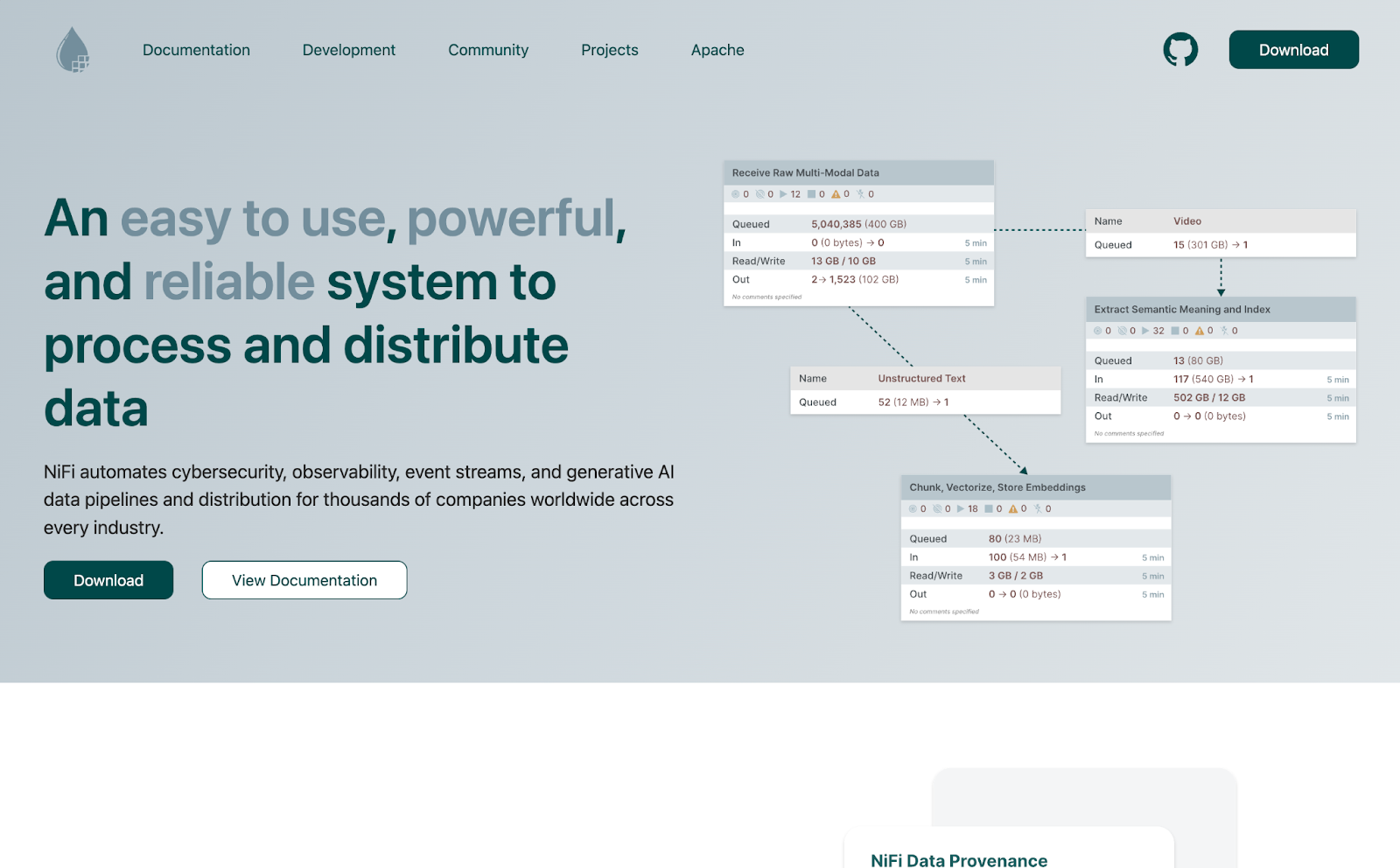
Task: Open the GitHub repository icon
Action: pos(1180,50)
